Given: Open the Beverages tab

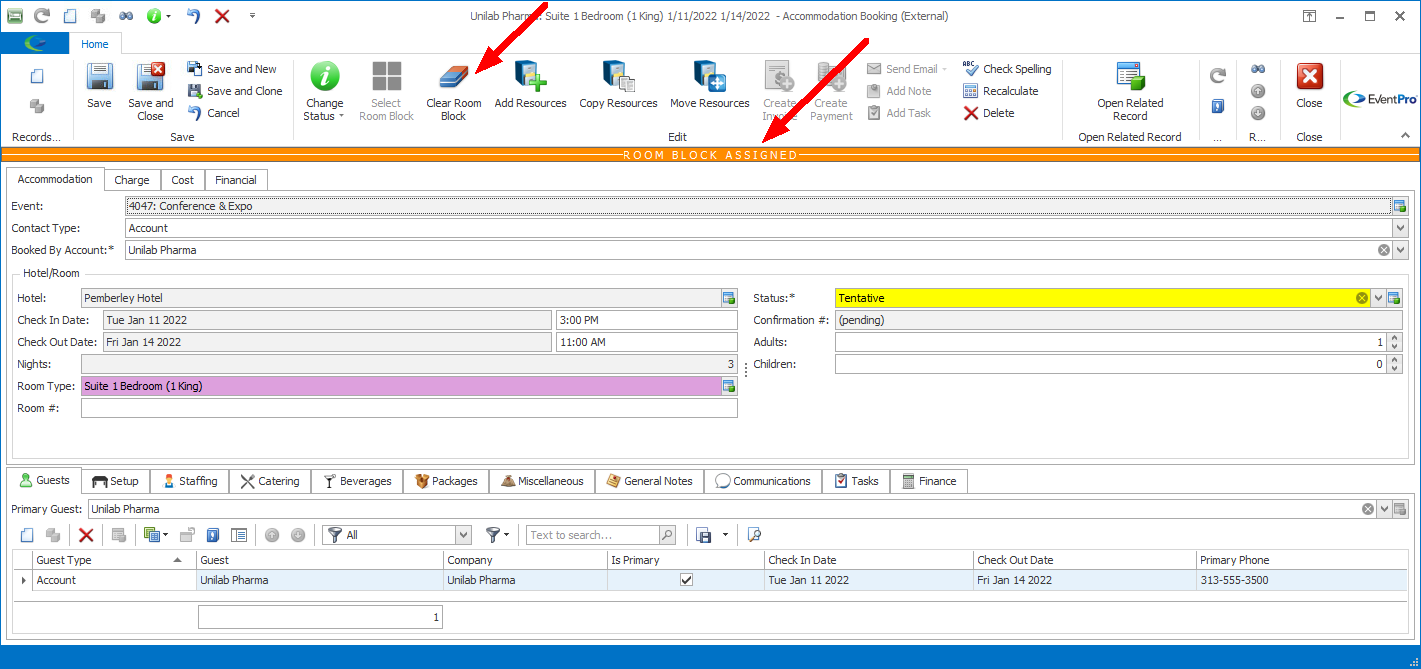Looking at the screenshot, I should [x=357, y=481].
